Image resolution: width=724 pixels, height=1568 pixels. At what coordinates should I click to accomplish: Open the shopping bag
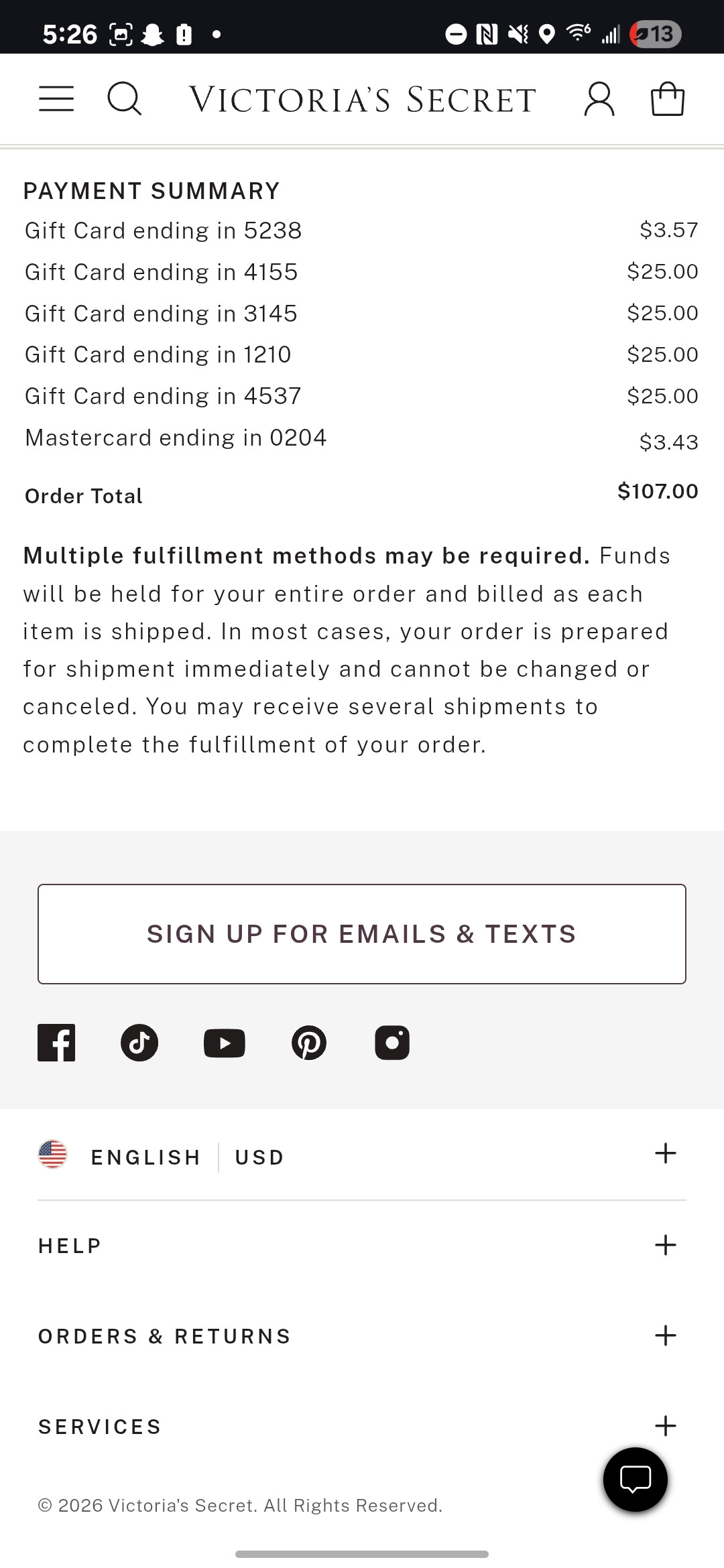click(x=668, y=99)
